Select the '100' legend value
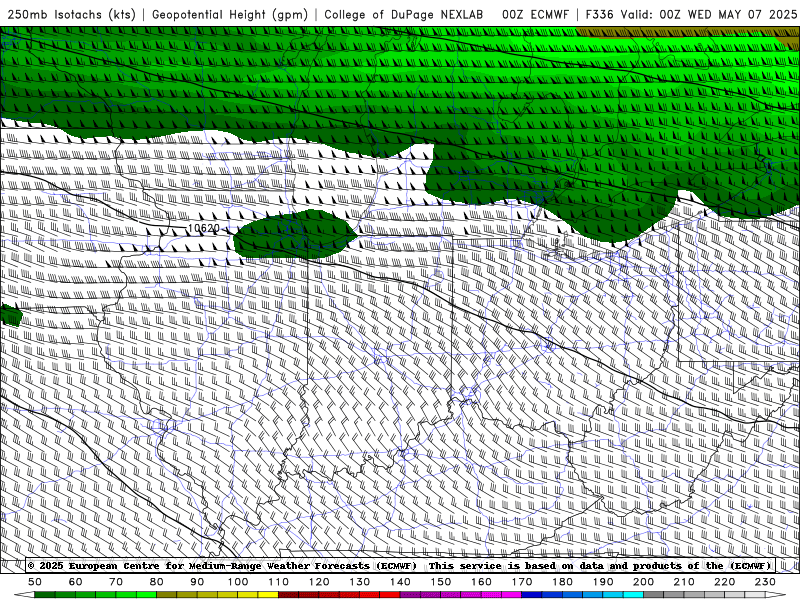 pyautogui.click(x=238, y=582)
